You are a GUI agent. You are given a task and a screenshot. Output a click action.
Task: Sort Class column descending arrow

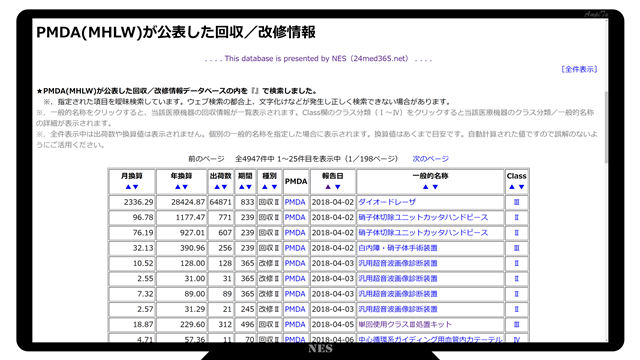pos(521,187)
